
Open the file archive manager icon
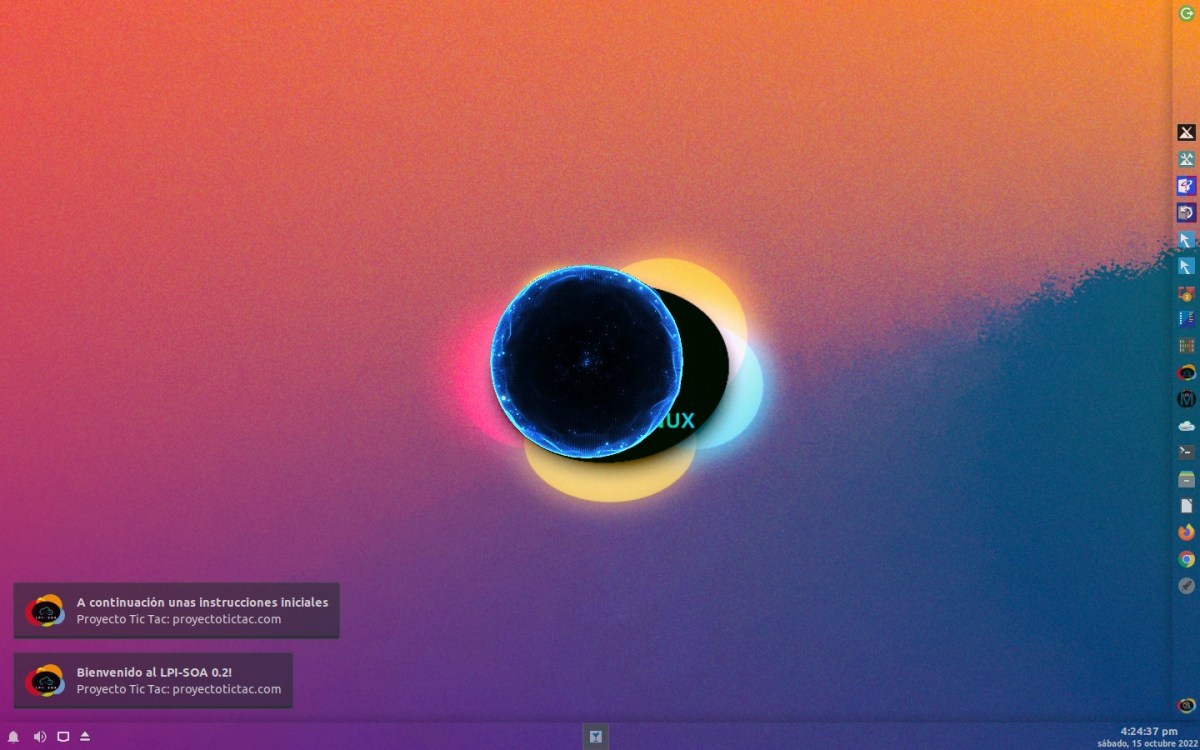[x=1186, y=479]
